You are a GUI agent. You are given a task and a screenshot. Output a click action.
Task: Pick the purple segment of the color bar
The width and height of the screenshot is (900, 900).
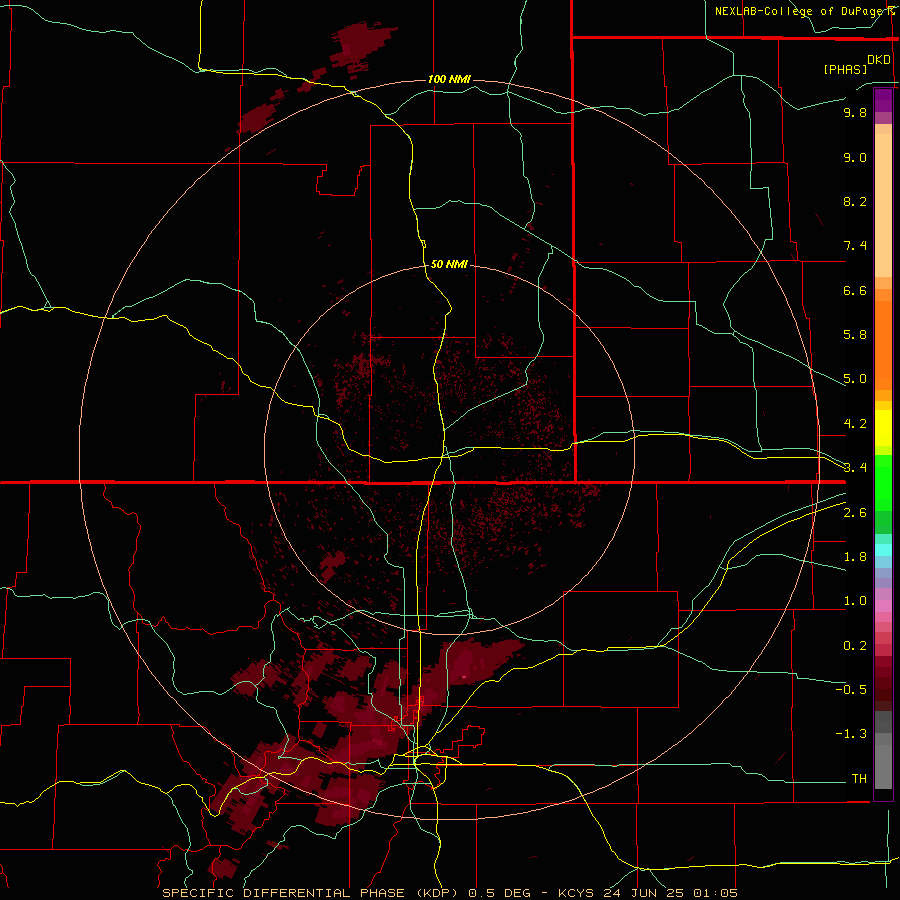(883, 100)
